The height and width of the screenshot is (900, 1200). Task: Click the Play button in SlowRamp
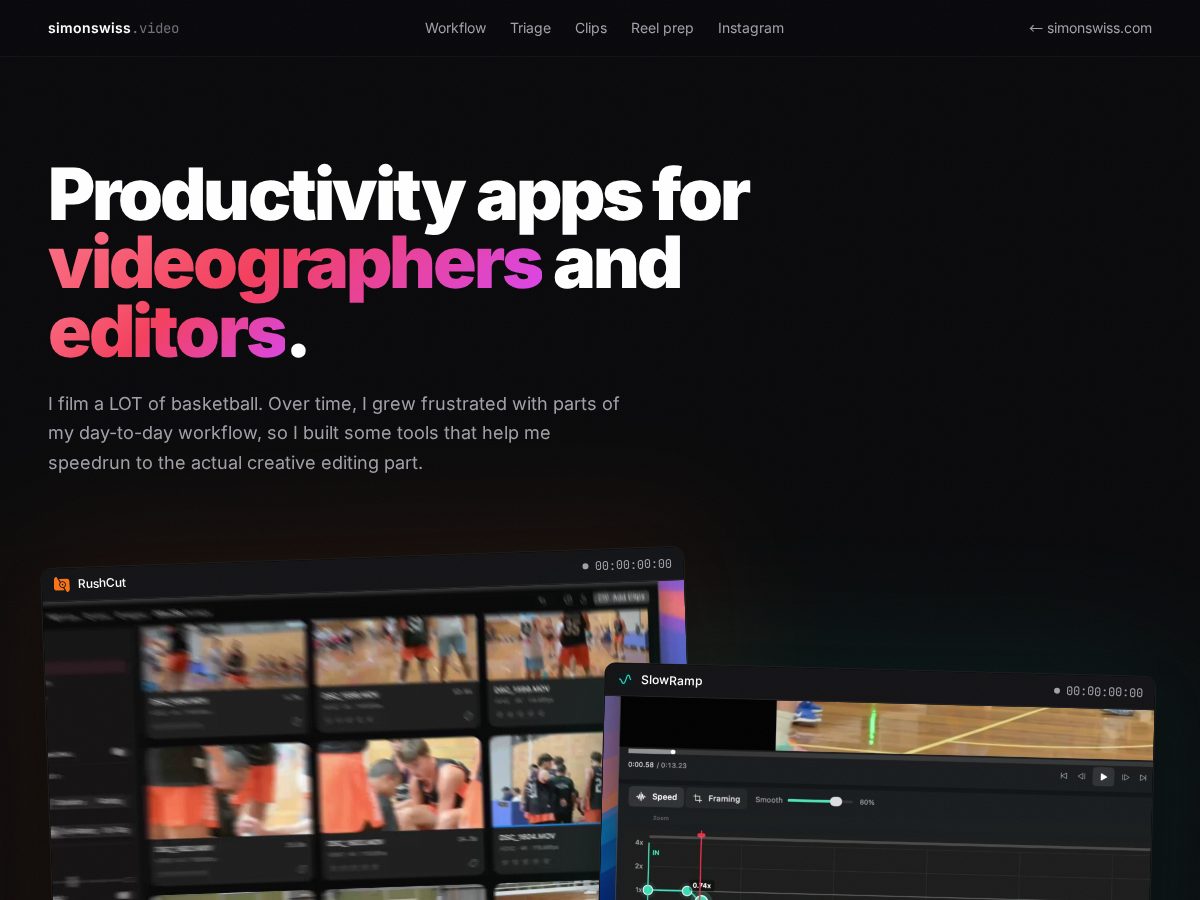click(1103, 776)
